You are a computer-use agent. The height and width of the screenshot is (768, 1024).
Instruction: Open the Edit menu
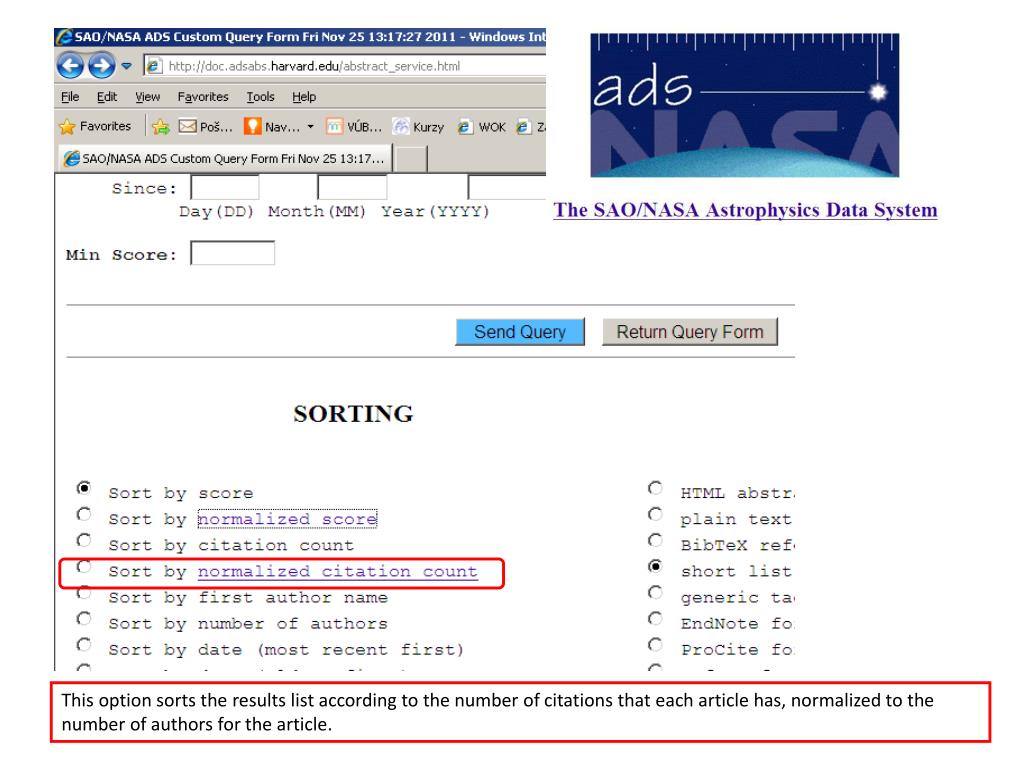(x=106, y=97)
